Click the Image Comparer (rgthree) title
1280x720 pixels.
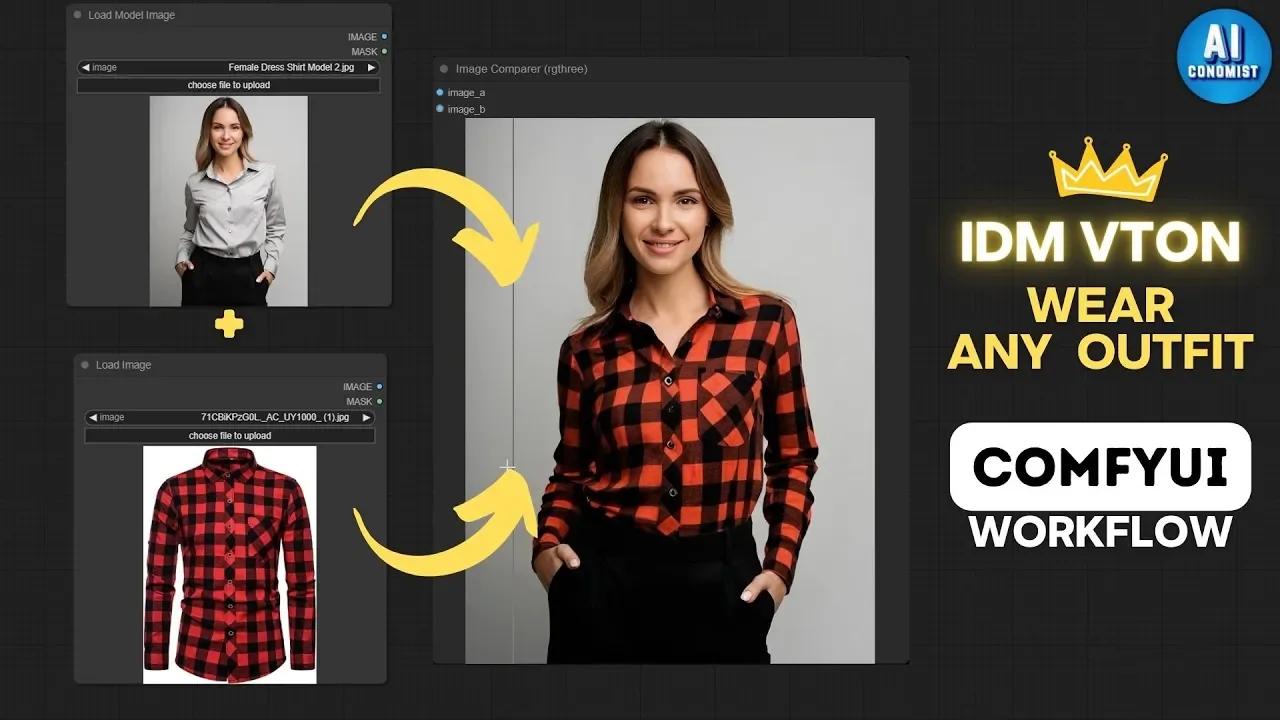pos(521,69)
